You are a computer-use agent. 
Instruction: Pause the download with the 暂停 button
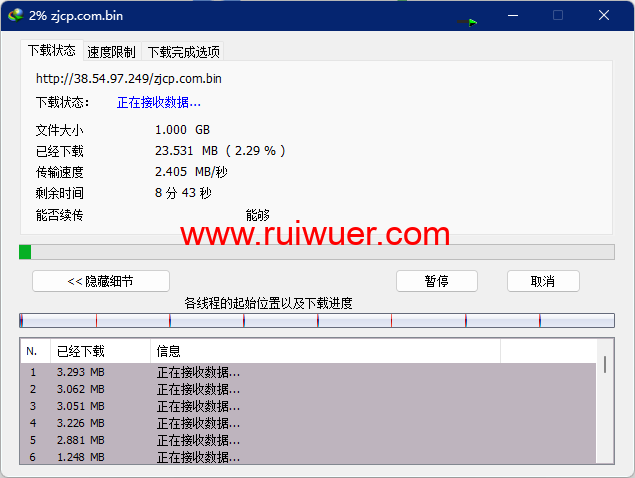click(x=436, y=281)
